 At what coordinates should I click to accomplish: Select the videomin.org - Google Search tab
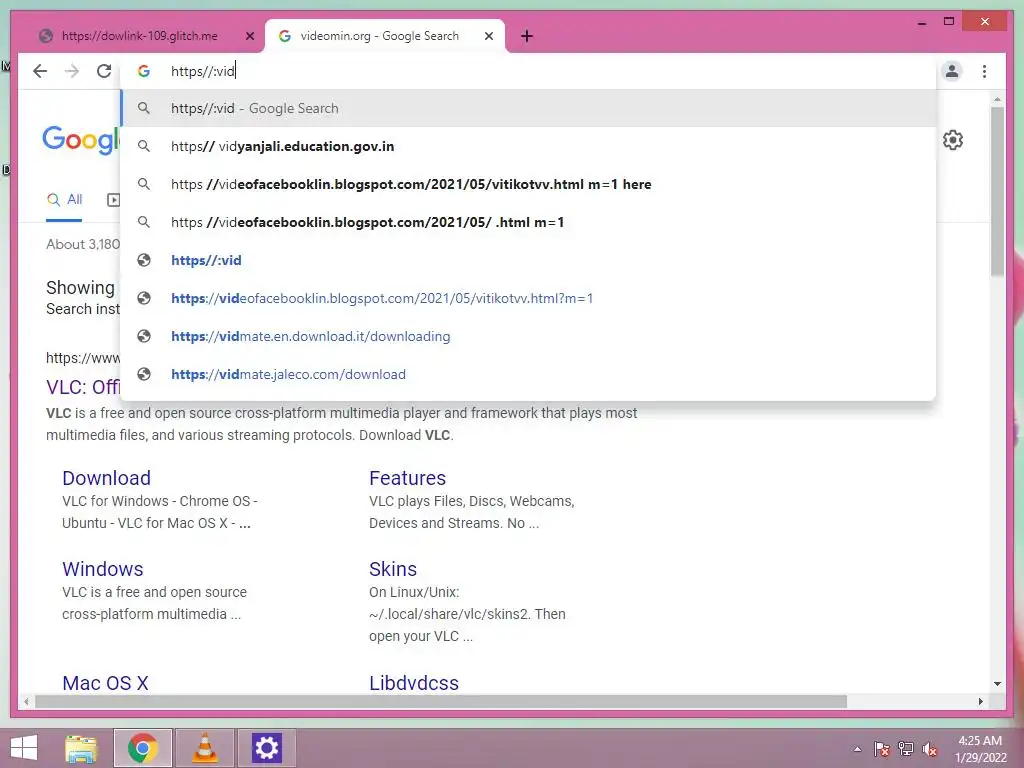coord(379,36)
